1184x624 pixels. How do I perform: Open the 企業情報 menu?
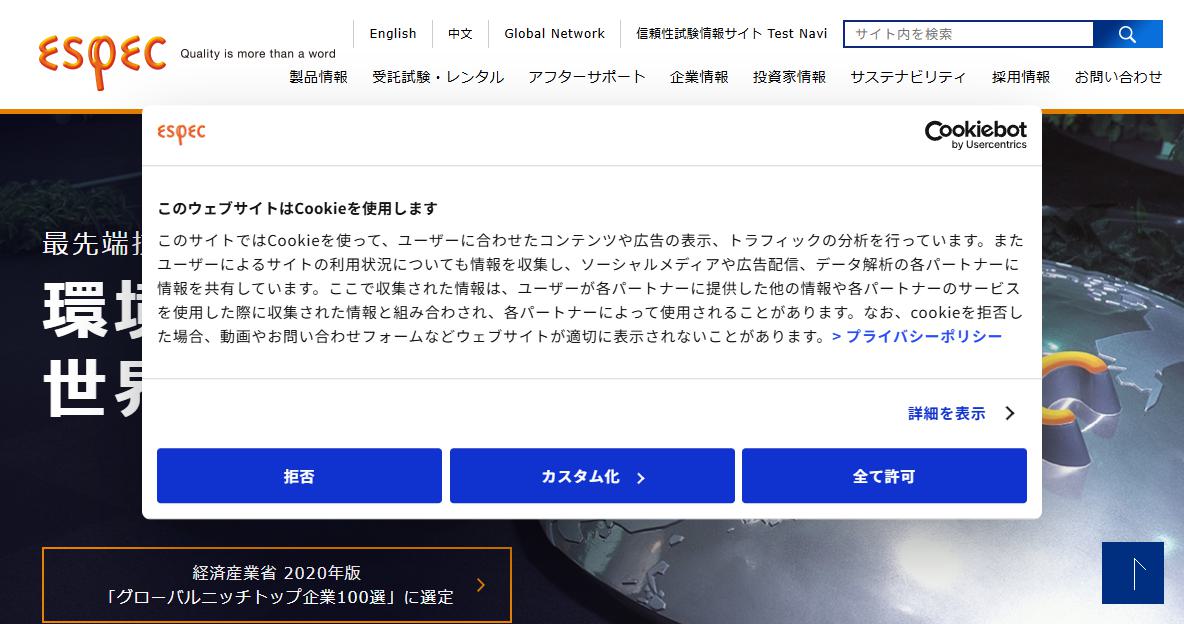pos(699,77)
